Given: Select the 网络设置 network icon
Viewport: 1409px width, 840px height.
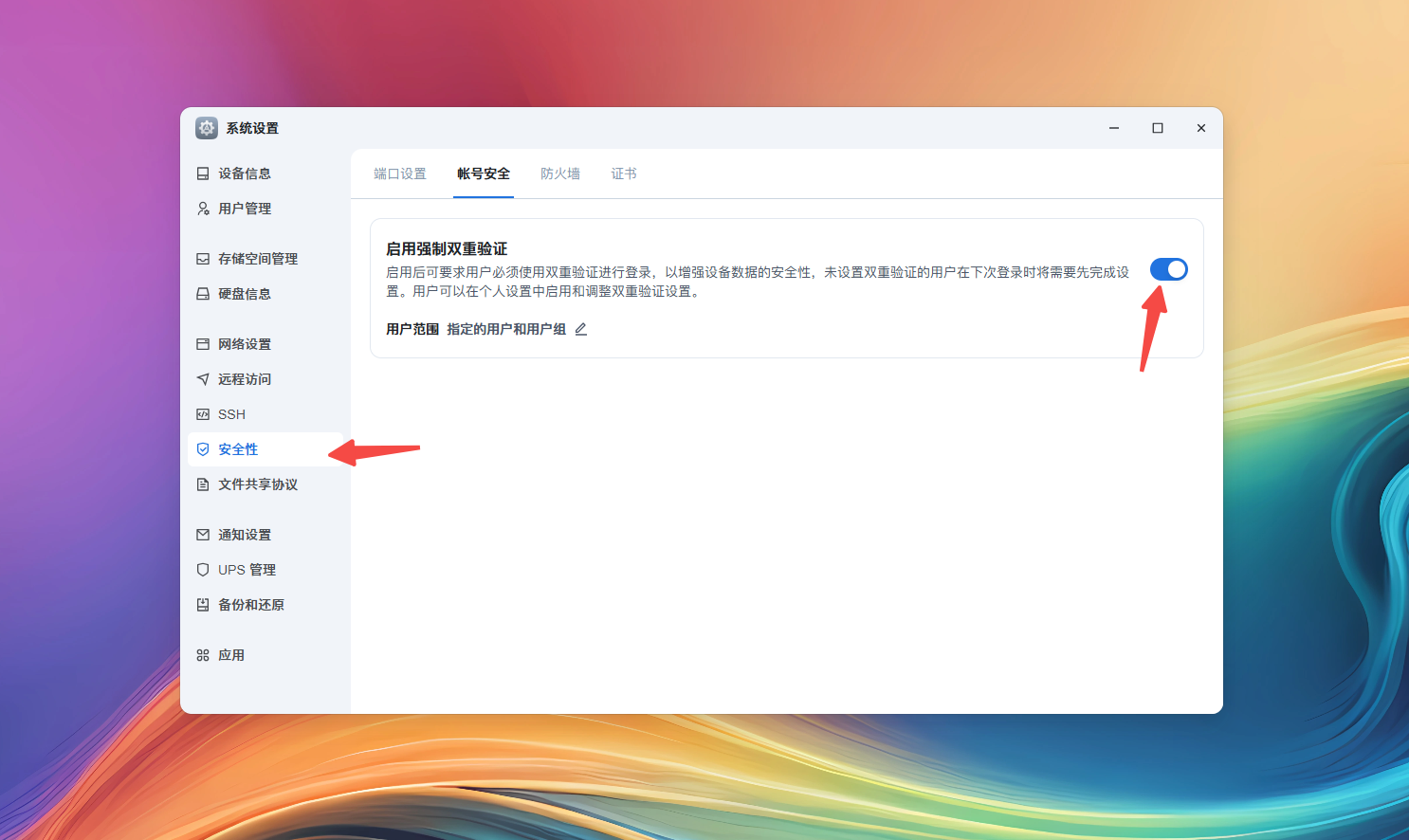Looking at the screenshot, I should 202,343.
